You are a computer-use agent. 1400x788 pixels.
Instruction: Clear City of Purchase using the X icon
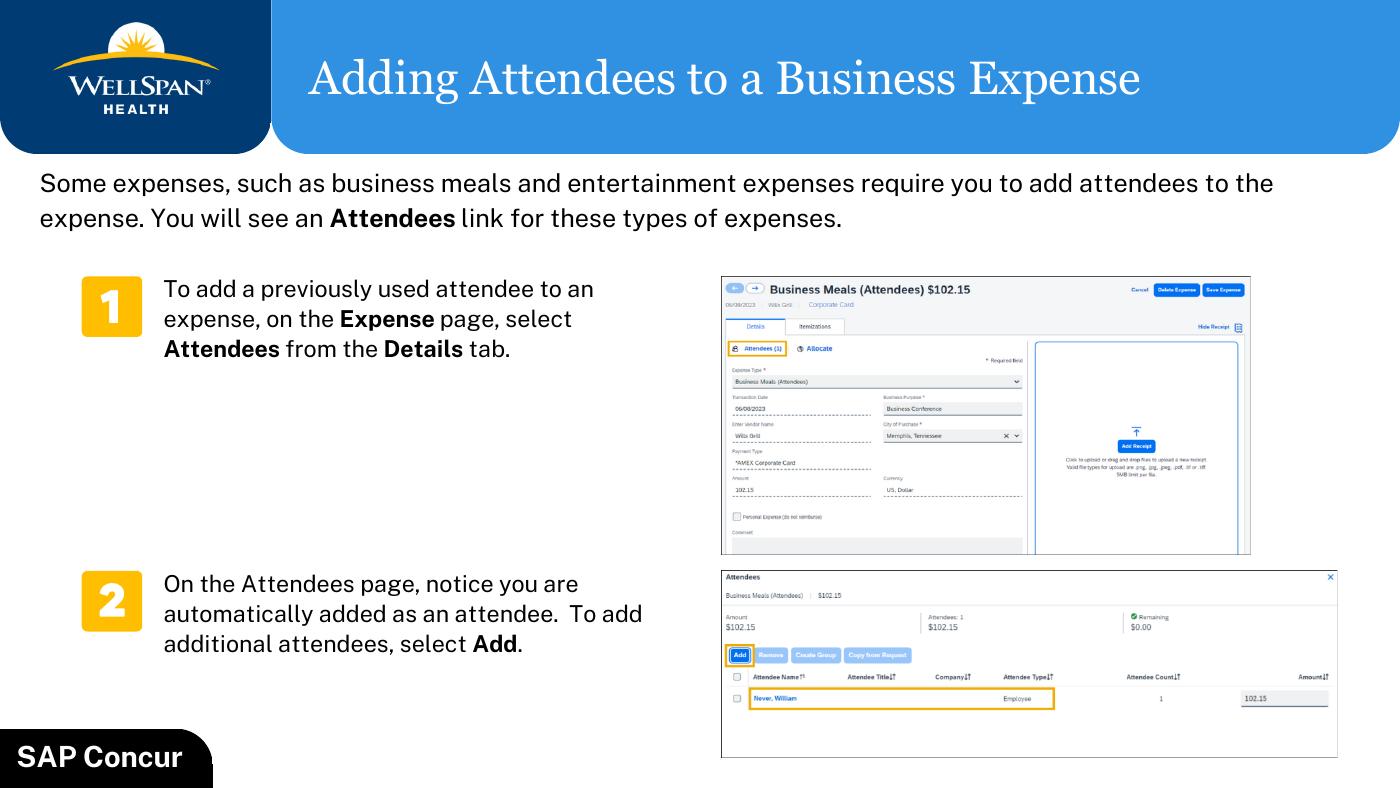[1005, 436]
